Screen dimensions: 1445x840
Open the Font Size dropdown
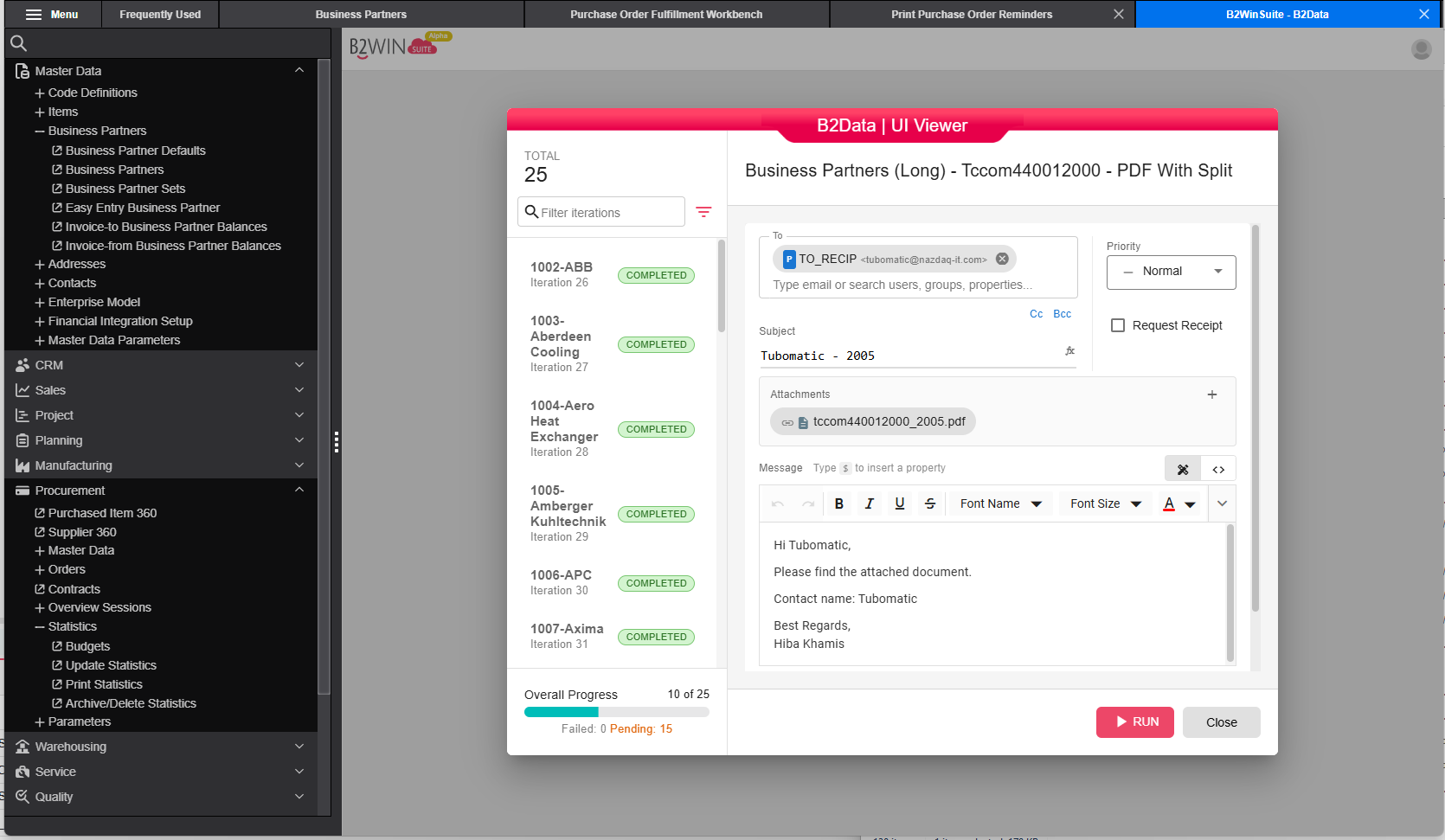(1106, 503)
